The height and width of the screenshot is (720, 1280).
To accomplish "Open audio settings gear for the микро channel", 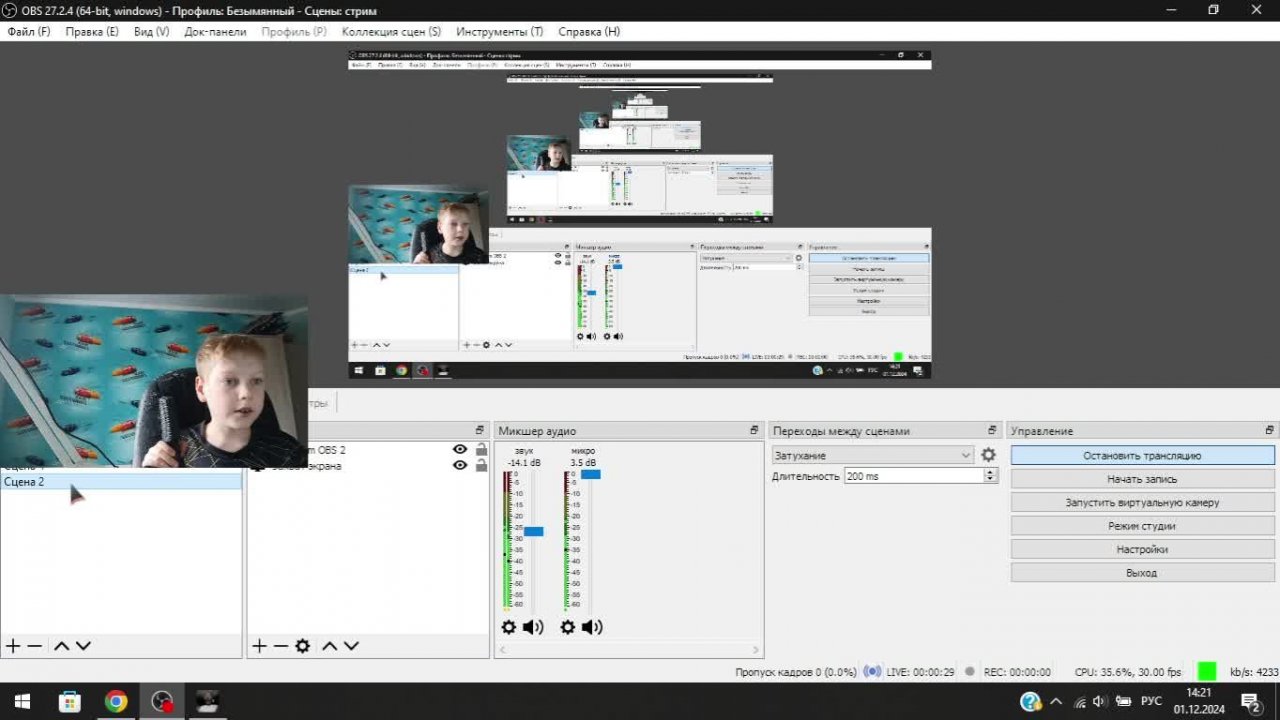I will pyautogui.click(x=568, y=627).
